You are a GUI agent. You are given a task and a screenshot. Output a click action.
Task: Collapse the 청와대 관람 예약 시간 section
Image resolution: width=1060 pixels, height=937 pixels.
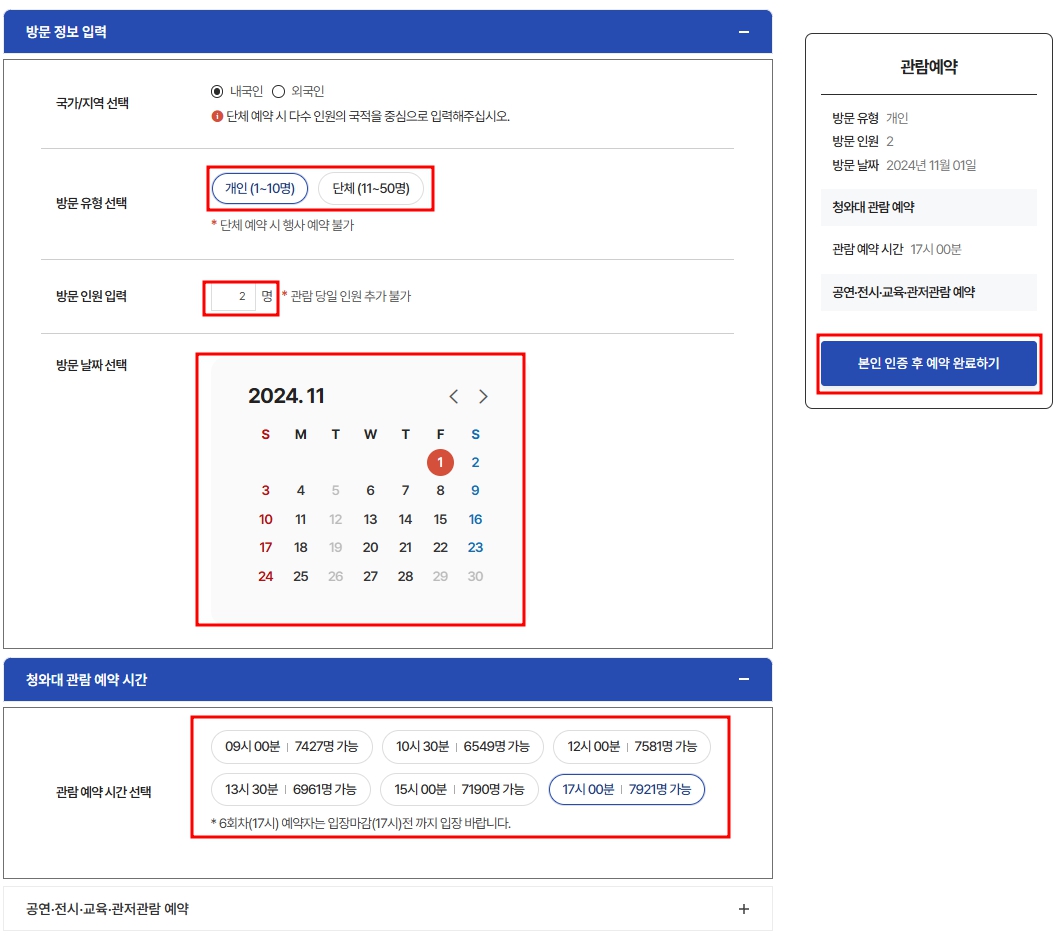tap(744, 679)
